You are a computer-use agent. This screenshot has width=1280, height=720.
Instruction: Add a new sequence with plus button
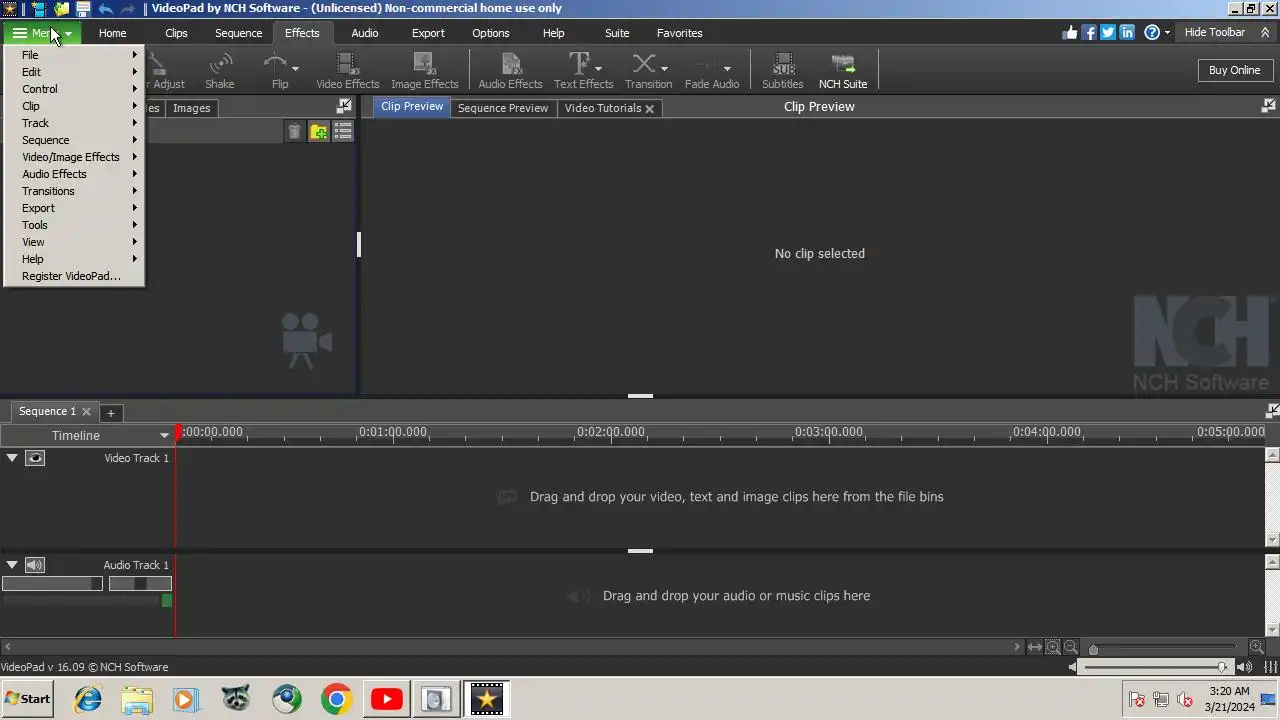(111, 412)
